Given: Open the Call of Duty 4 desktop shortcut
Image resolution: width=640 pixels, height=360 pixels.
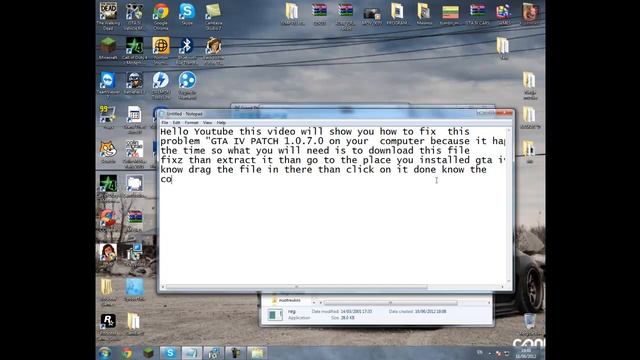Looking at the screenshot, I should pyautogui.click(x=134, y=50).
